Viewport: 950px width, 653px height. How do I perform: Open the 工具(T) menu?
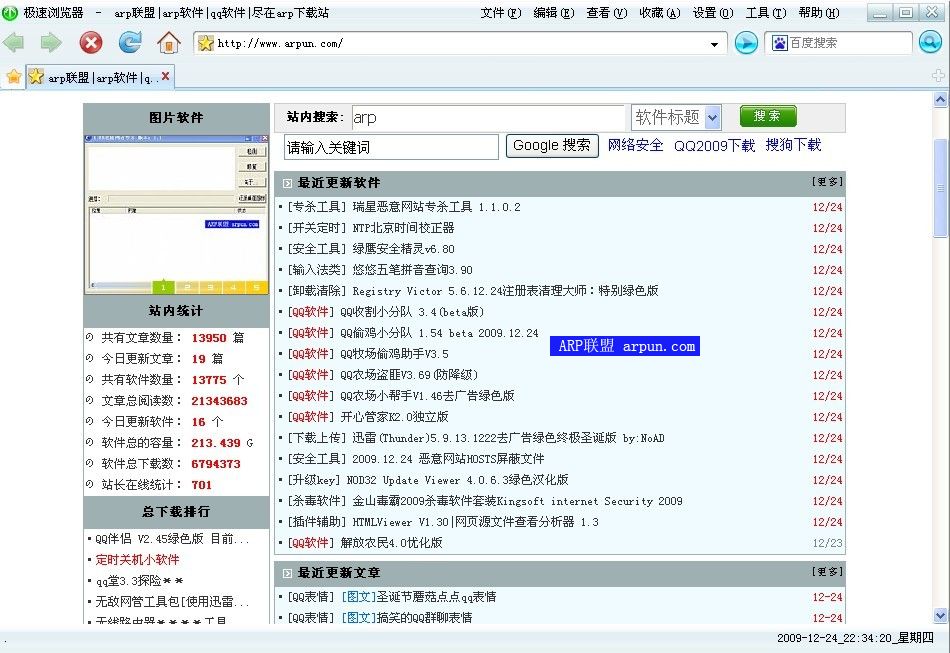pos(766,13)
